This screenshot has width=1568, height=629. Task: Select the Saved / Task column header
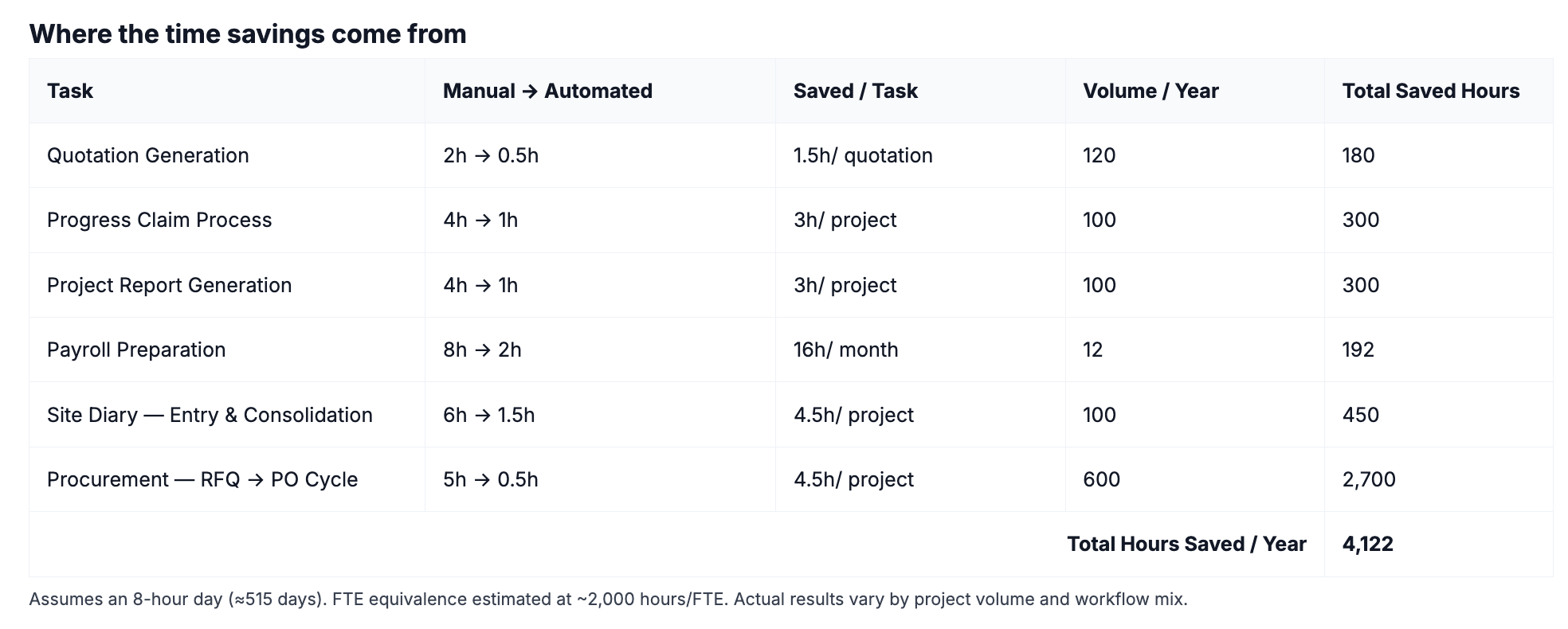click(x=855, y=91)
